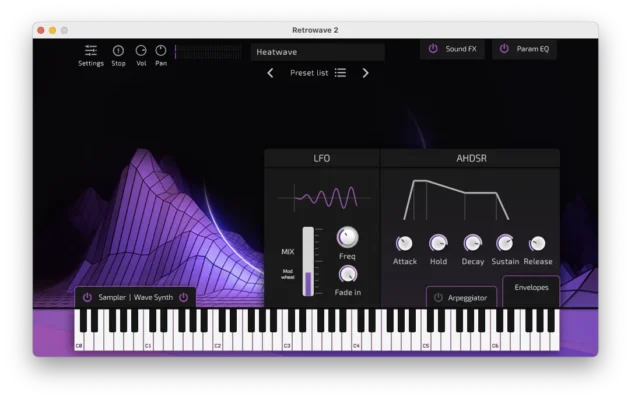Click the Heatwave preset name field
This screenshot has width=631, height=400.
(317, 52)
